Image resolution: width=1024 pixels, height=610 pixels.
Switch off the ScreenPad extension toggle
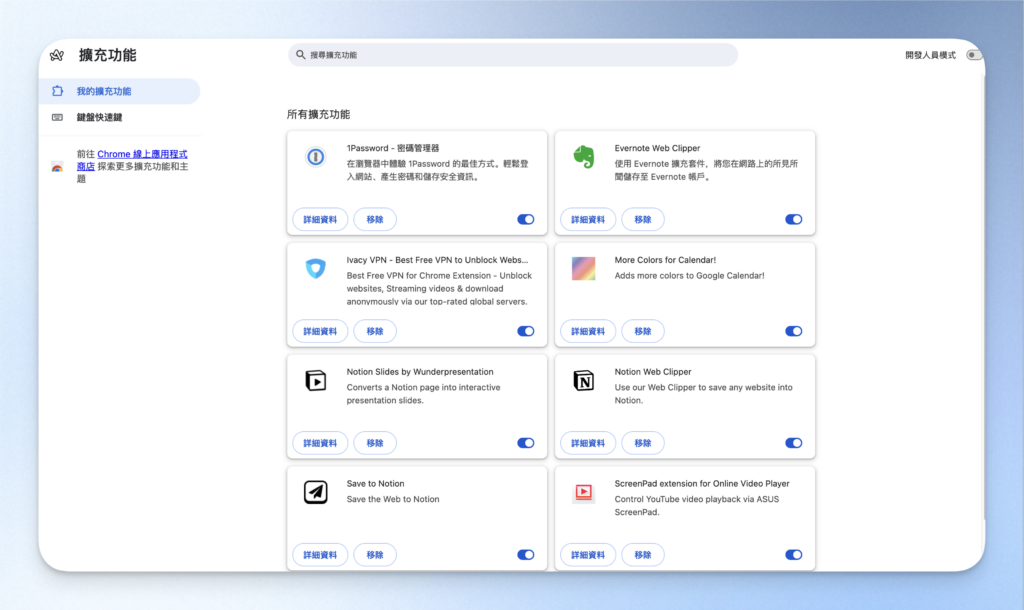tap(793, 554)
